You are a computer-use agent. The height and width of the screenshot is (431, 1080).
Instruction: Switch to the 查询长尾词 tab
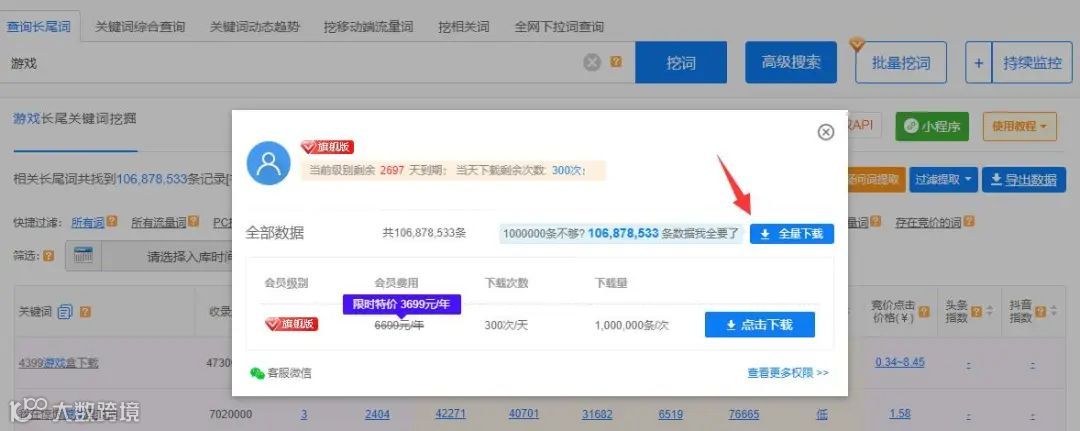pyautogui.click(x=39, y=27)
